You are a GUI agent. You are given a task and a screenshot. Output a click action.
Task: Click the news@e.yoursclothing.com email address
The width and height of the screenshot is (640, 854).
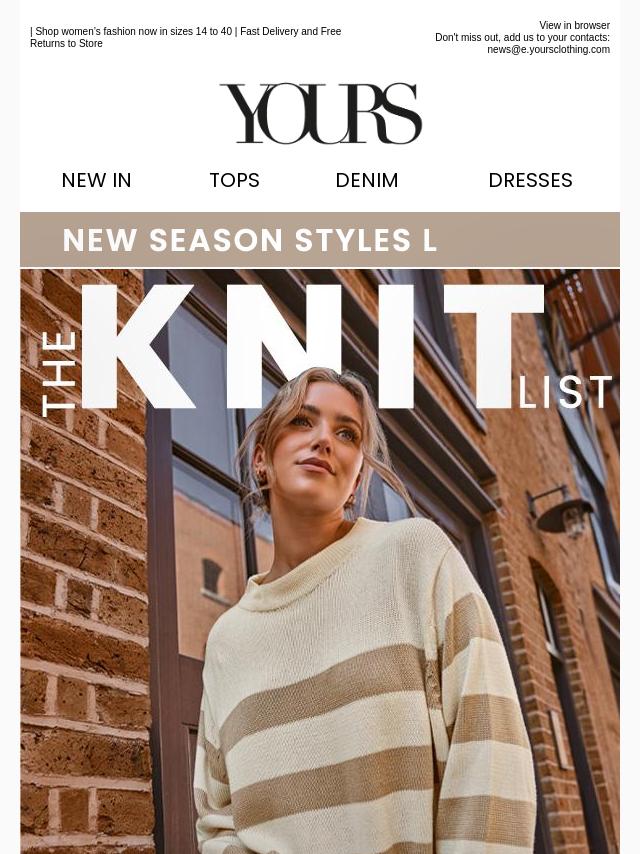click(548, 50)
